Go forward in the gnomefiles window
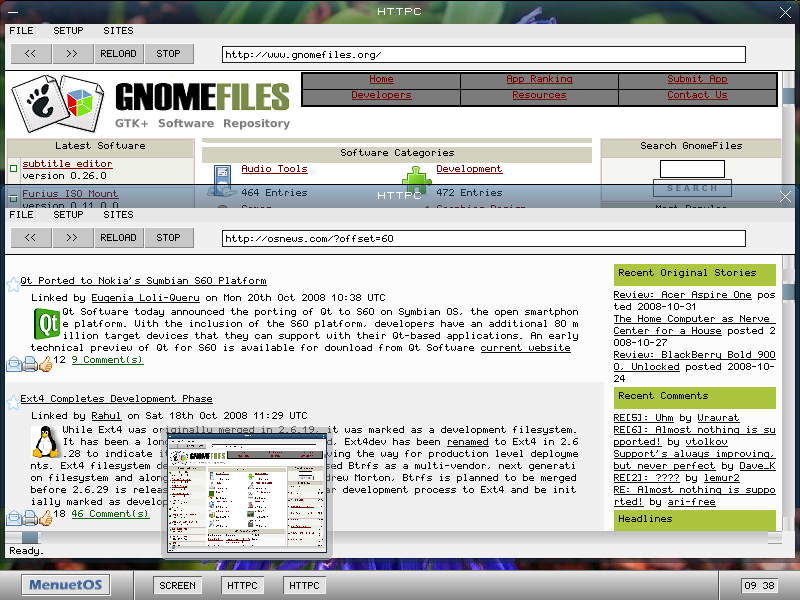Image resolution: width=800 pixels, height=600 pixels. click(x=72, y=54)
